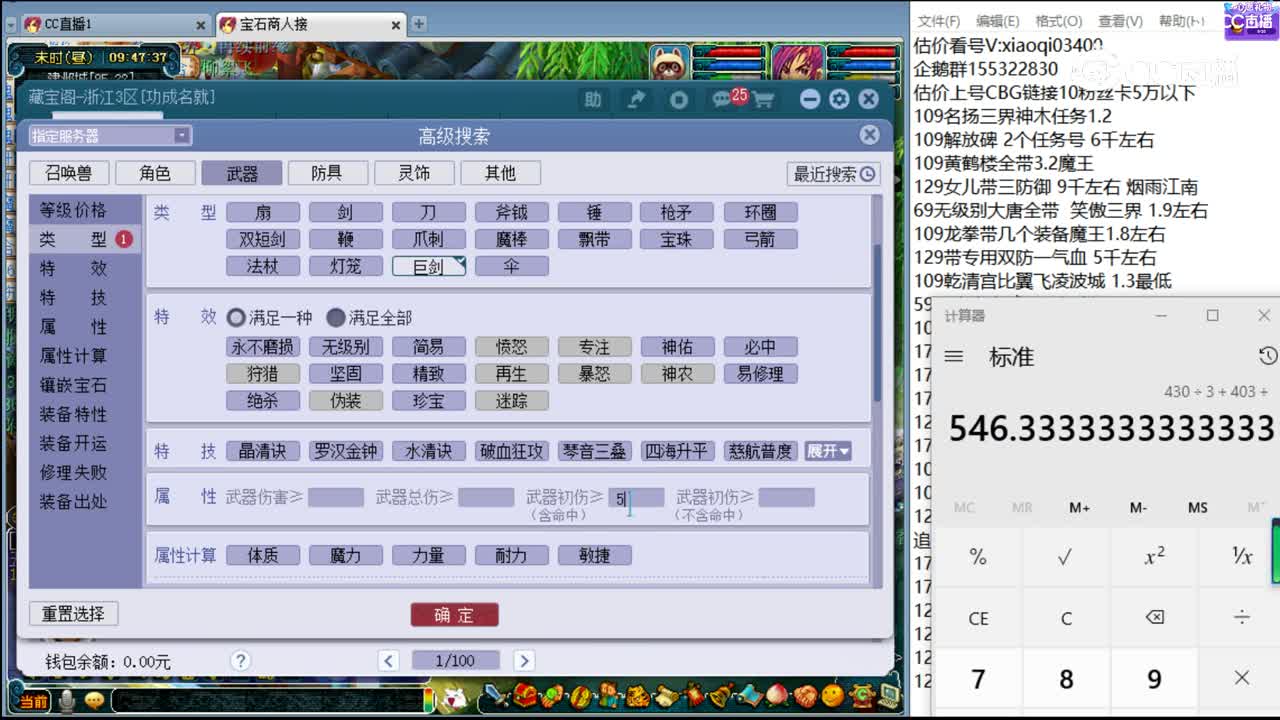Toggle 永不磨损 special effect
The height and width of the screenshot is (720, 1280).
[263, 347]
